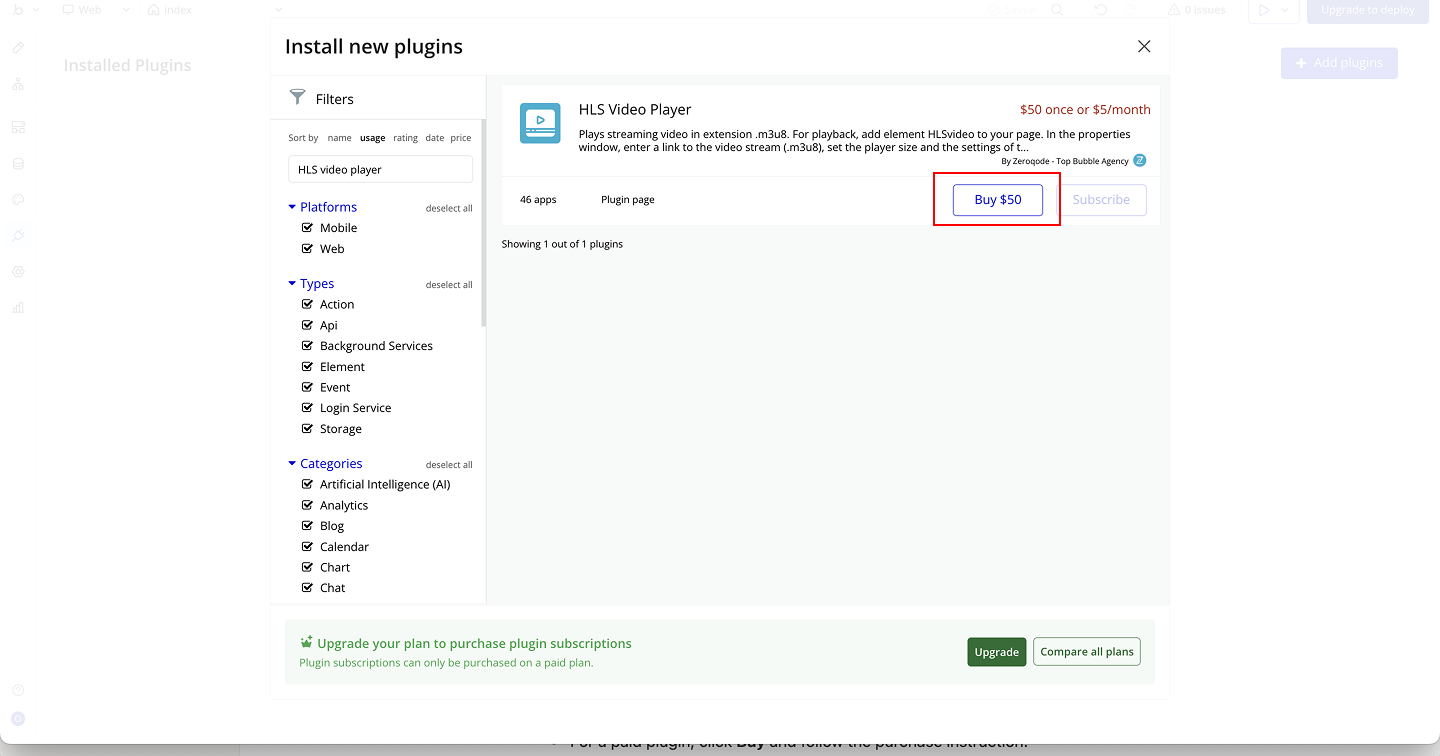Screen dimensions: 1440x756
Task: Uncheck the Artificial Intelligence (AI) category
Action: 308,484
